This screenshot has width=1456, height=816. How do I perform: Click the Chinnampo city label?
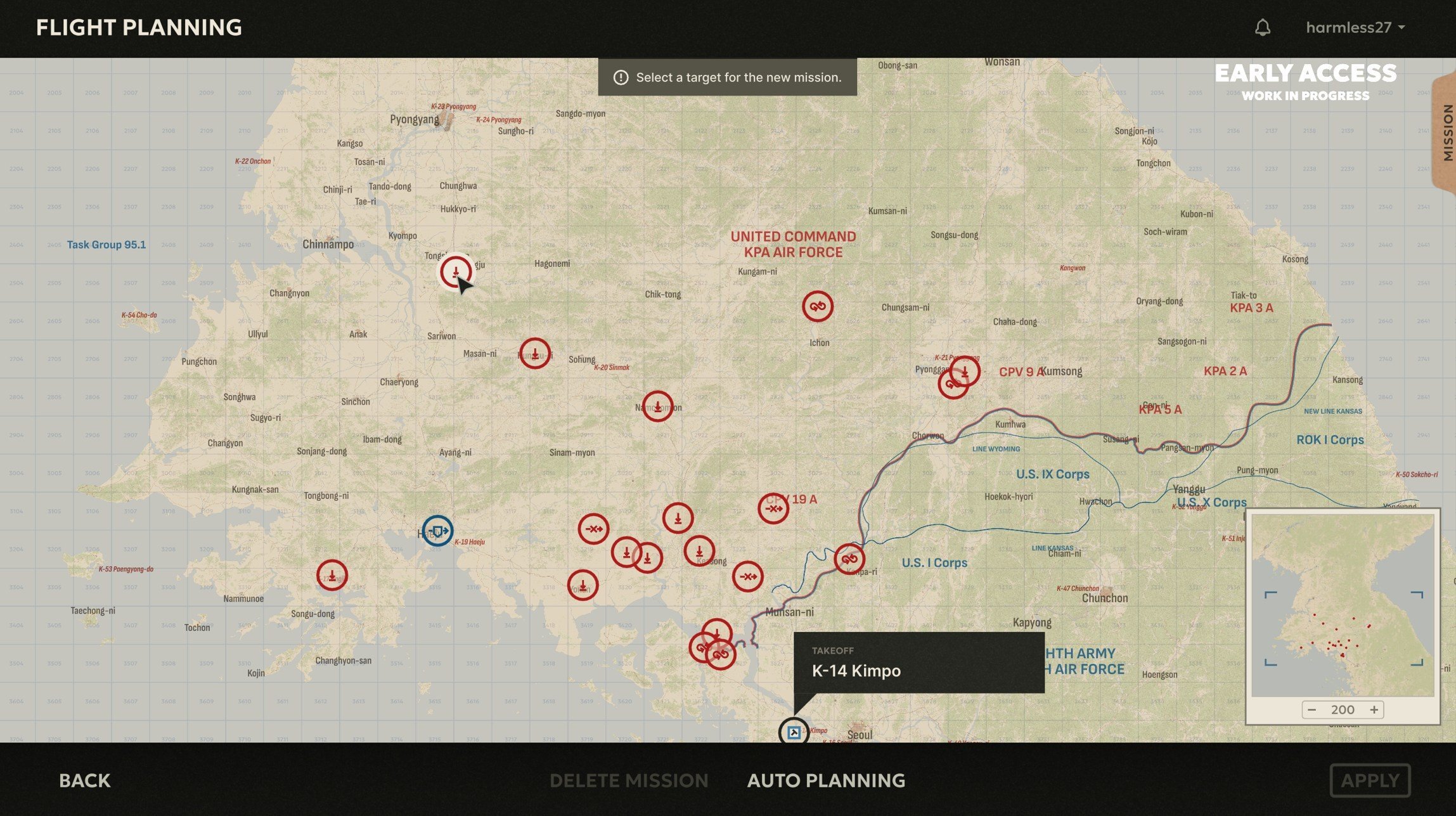pyautogui.click(x=328, y=245)
